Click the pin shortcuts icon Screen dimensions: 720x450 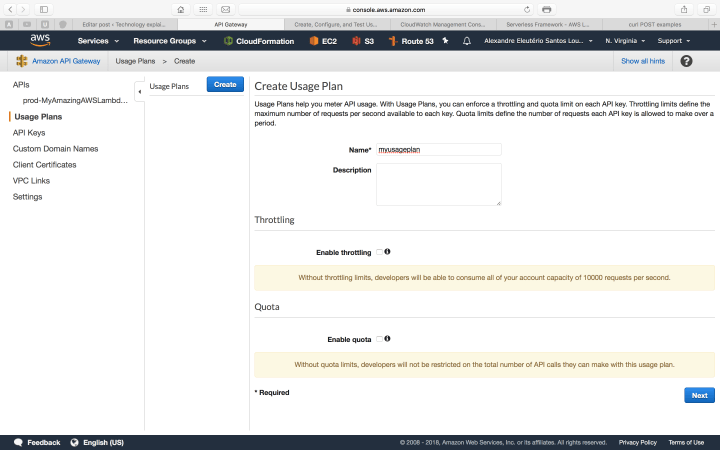pos(445,41)
